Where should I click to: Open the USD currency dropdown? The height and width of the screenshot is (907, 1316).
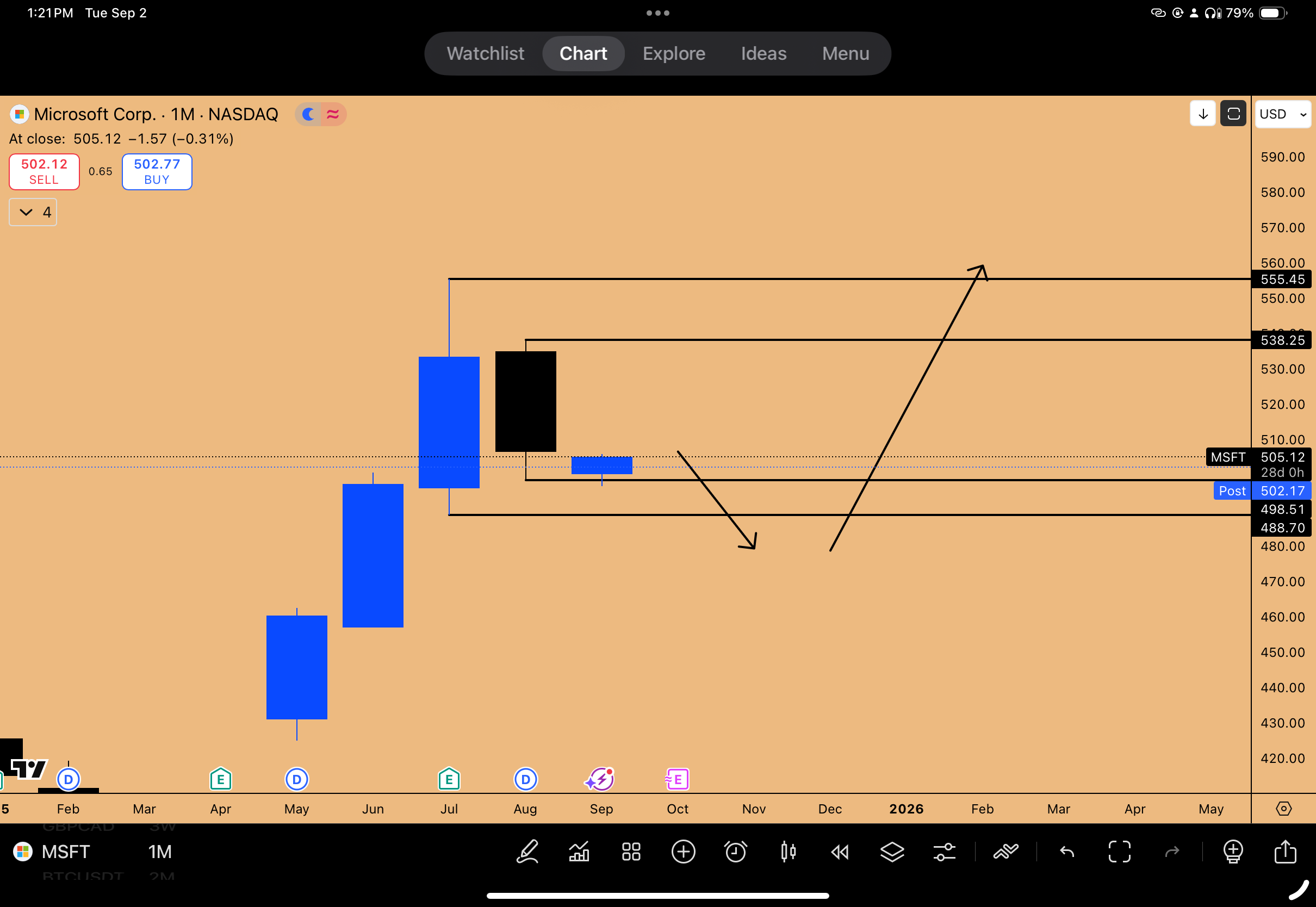pyautogui.click(x=1282, y=114)
